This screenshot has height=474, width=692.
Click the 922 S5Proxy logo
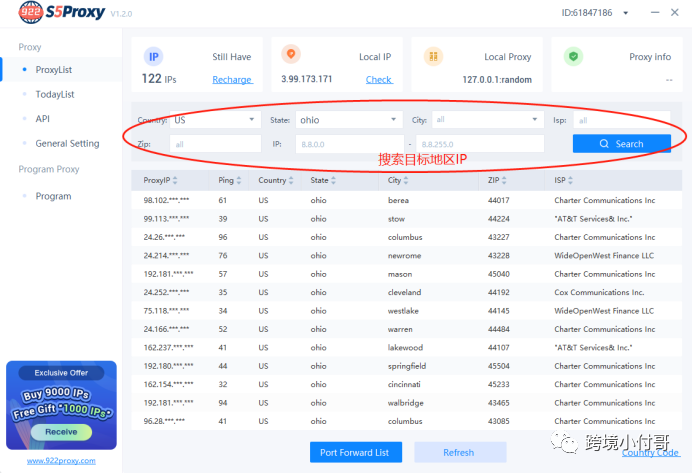click(x=62, y=12)
